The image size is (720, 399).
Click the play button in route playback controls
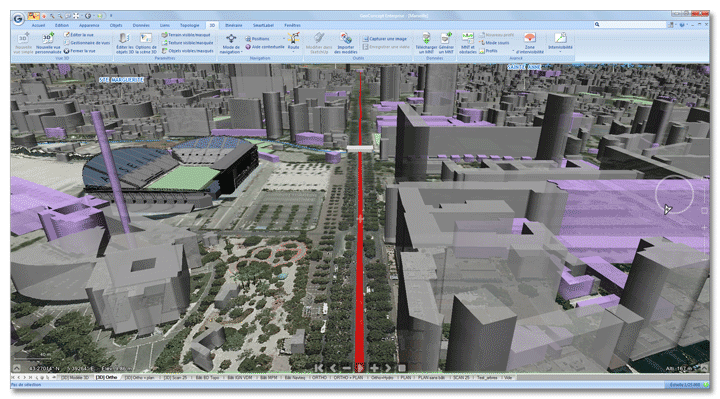point(360,368)
